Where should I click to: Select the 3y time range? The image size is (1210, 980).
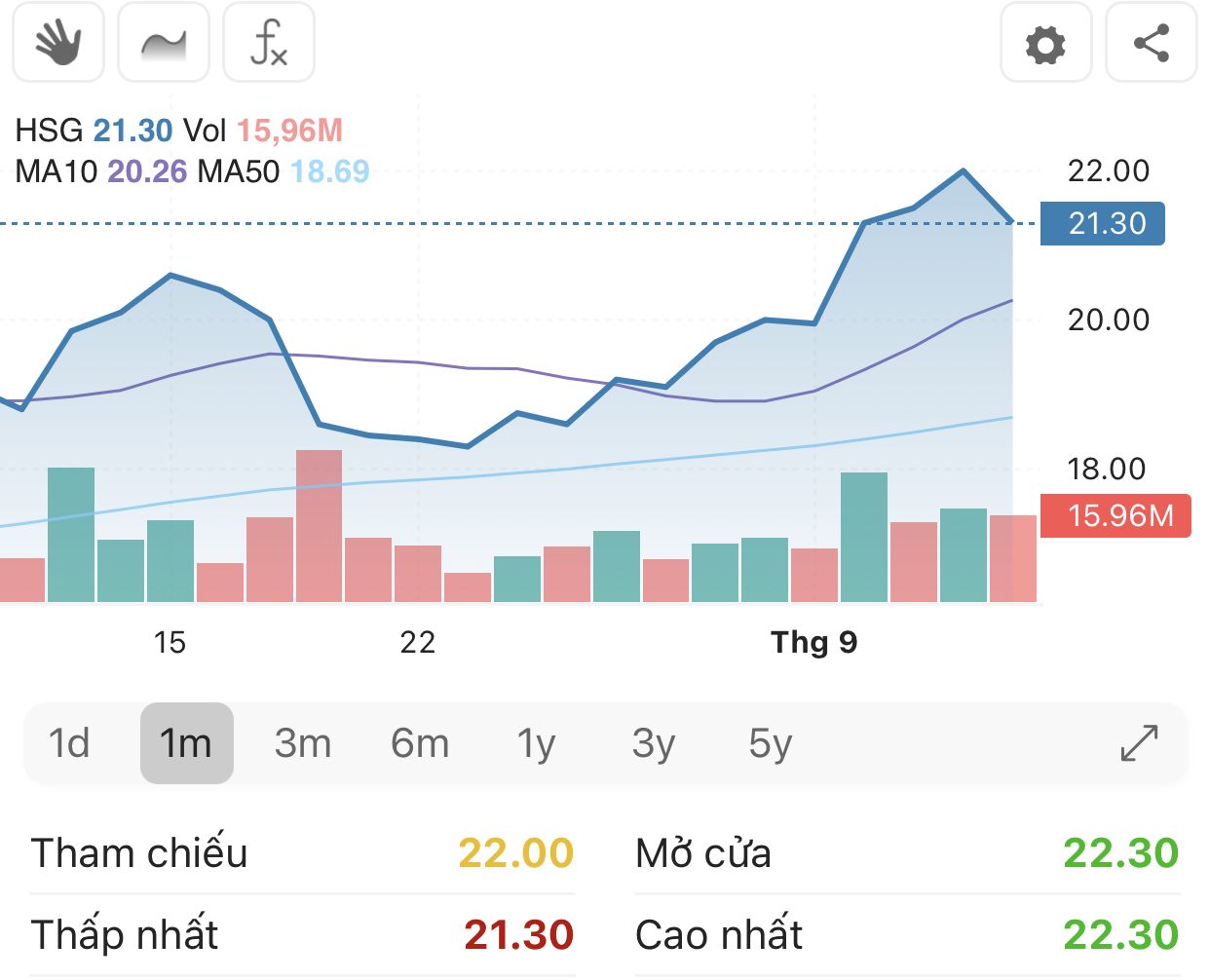point(653,743)
